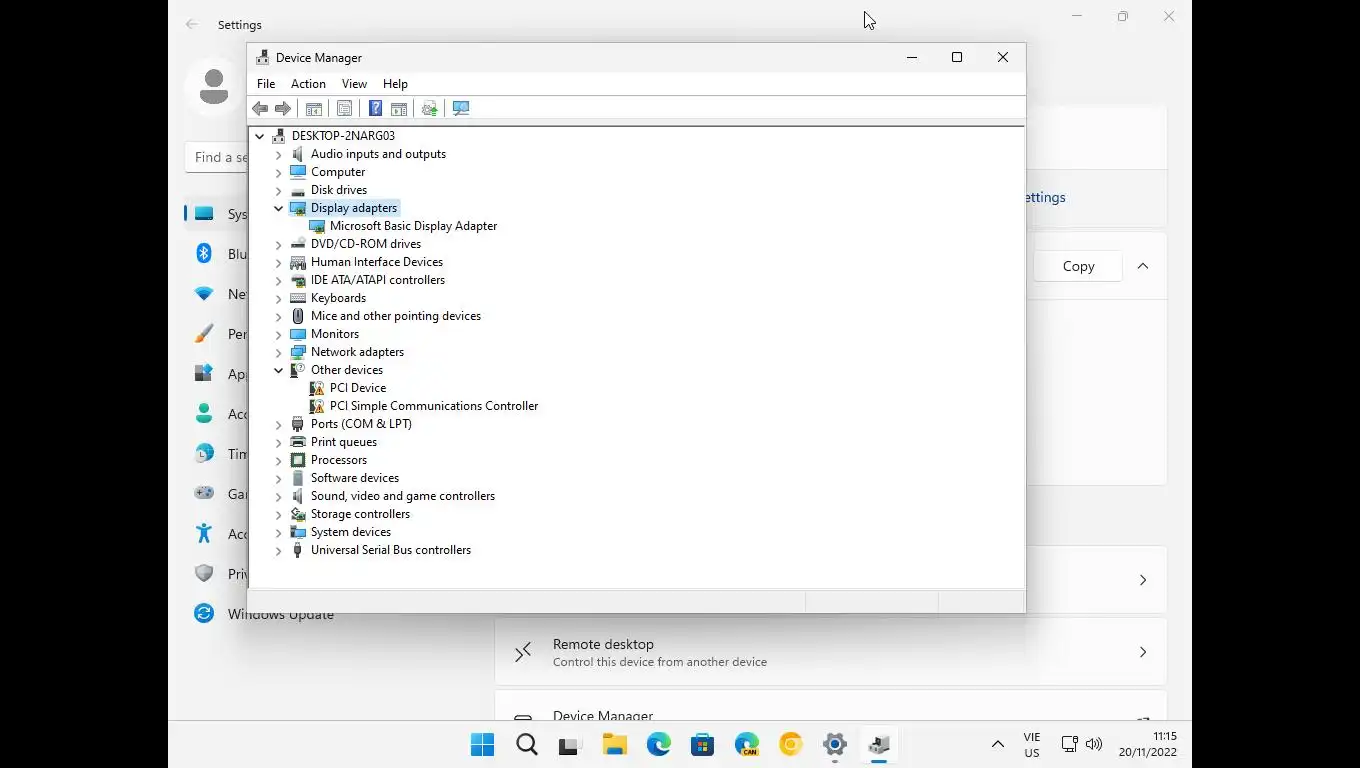Click the network icon in system tray
Viewport: 1360px width, 768px height.
tap(1069, 744)
